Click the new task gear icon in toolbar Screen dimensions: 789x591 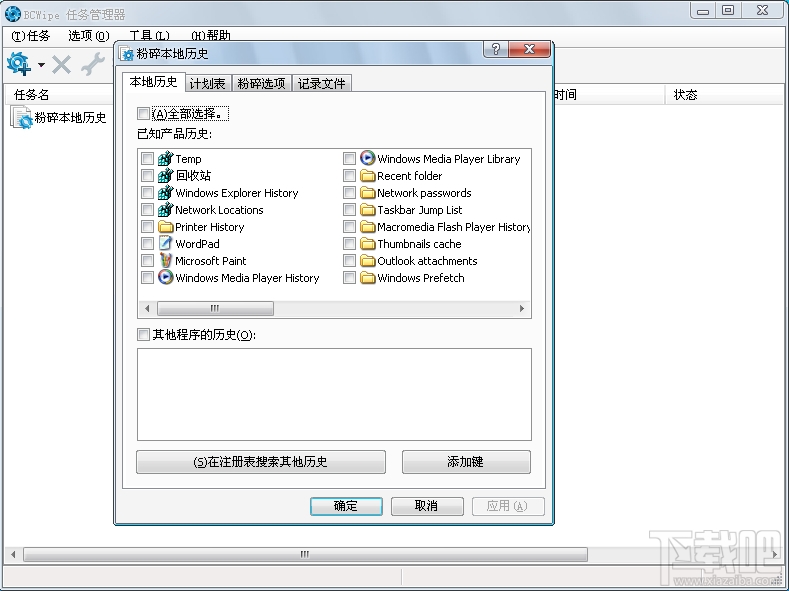coord(19,64)
